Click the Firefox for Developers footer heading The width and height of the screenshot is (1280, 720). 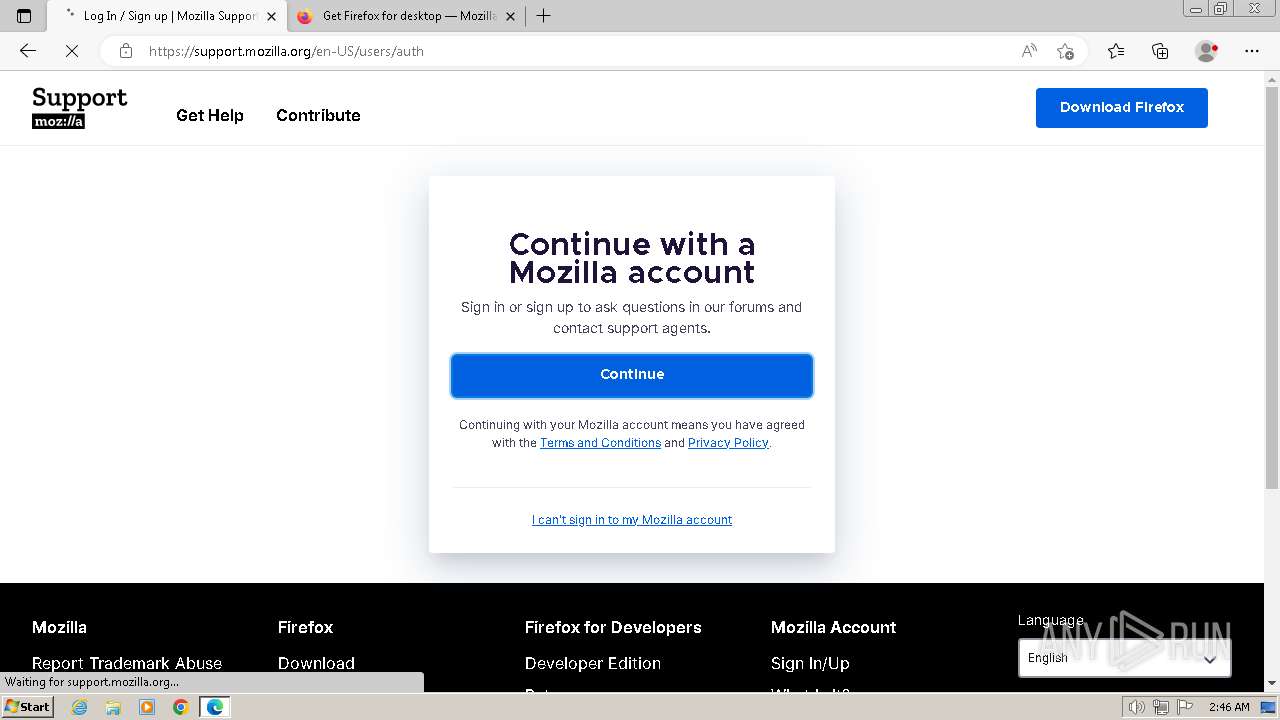point(613,627)
